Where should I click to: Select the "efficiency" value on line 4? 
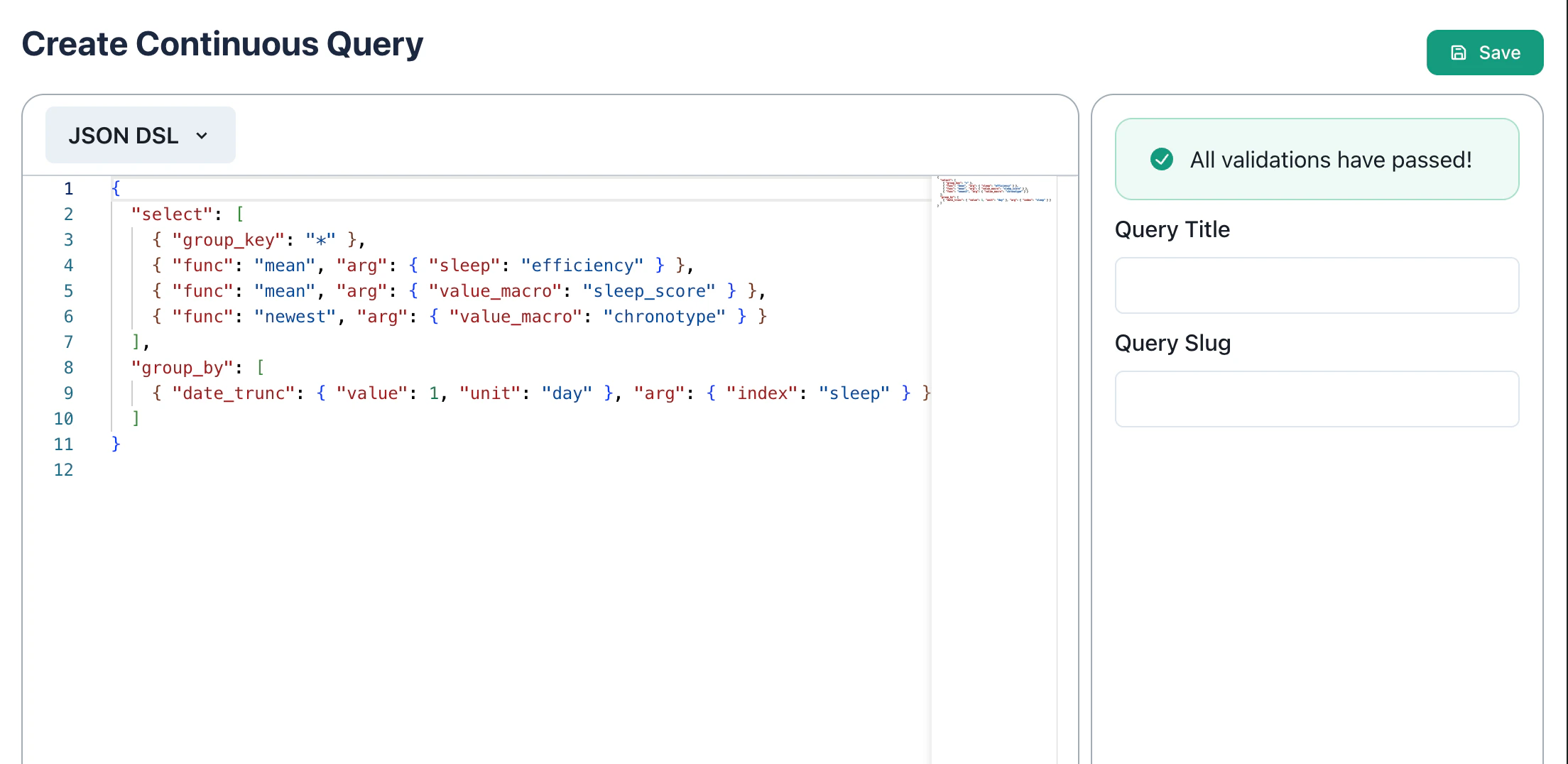tap(582, 265)
